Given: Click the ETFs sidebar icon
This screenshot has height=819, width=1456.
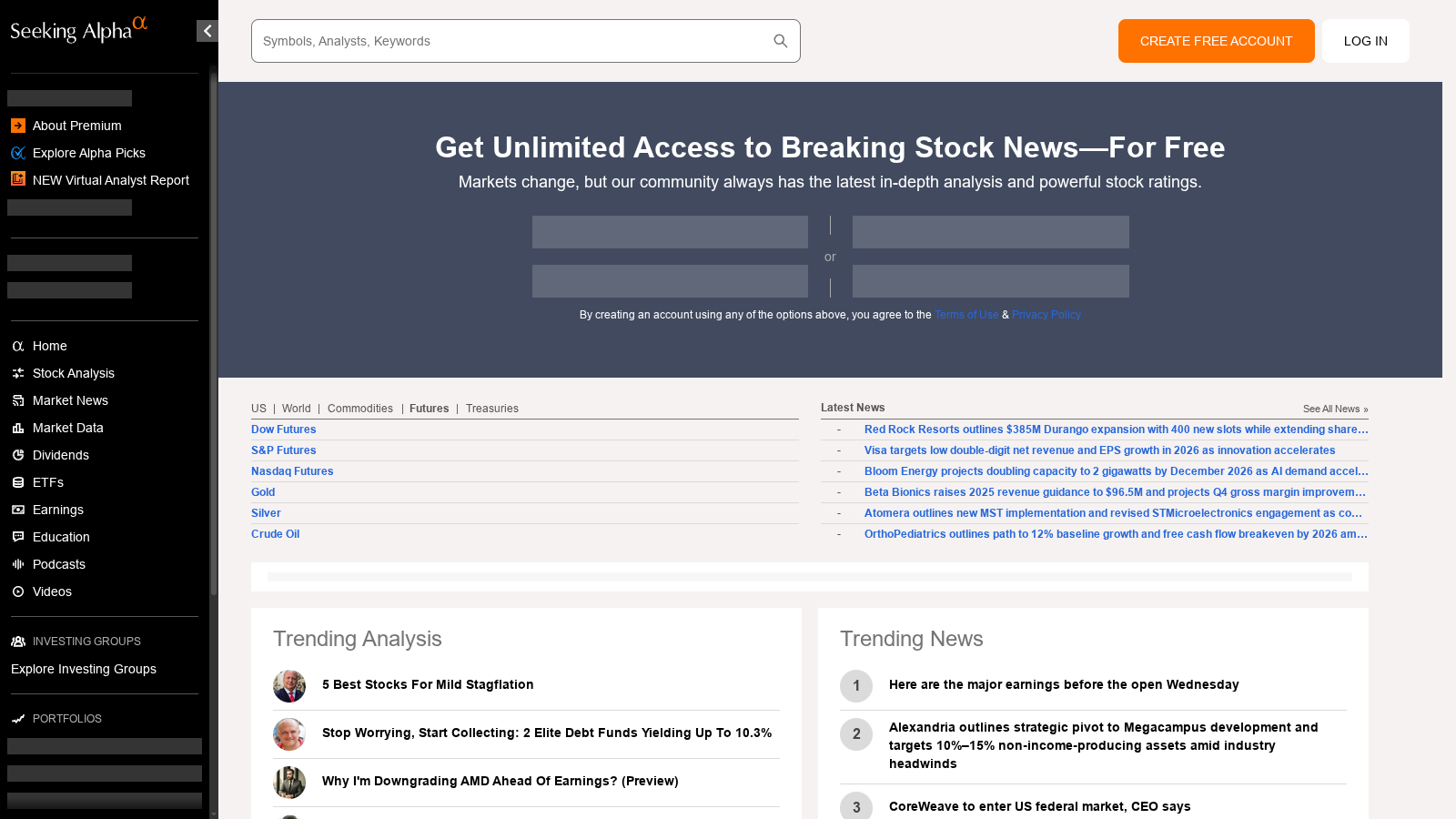Looking at the screenshot, I should point(17,482).
